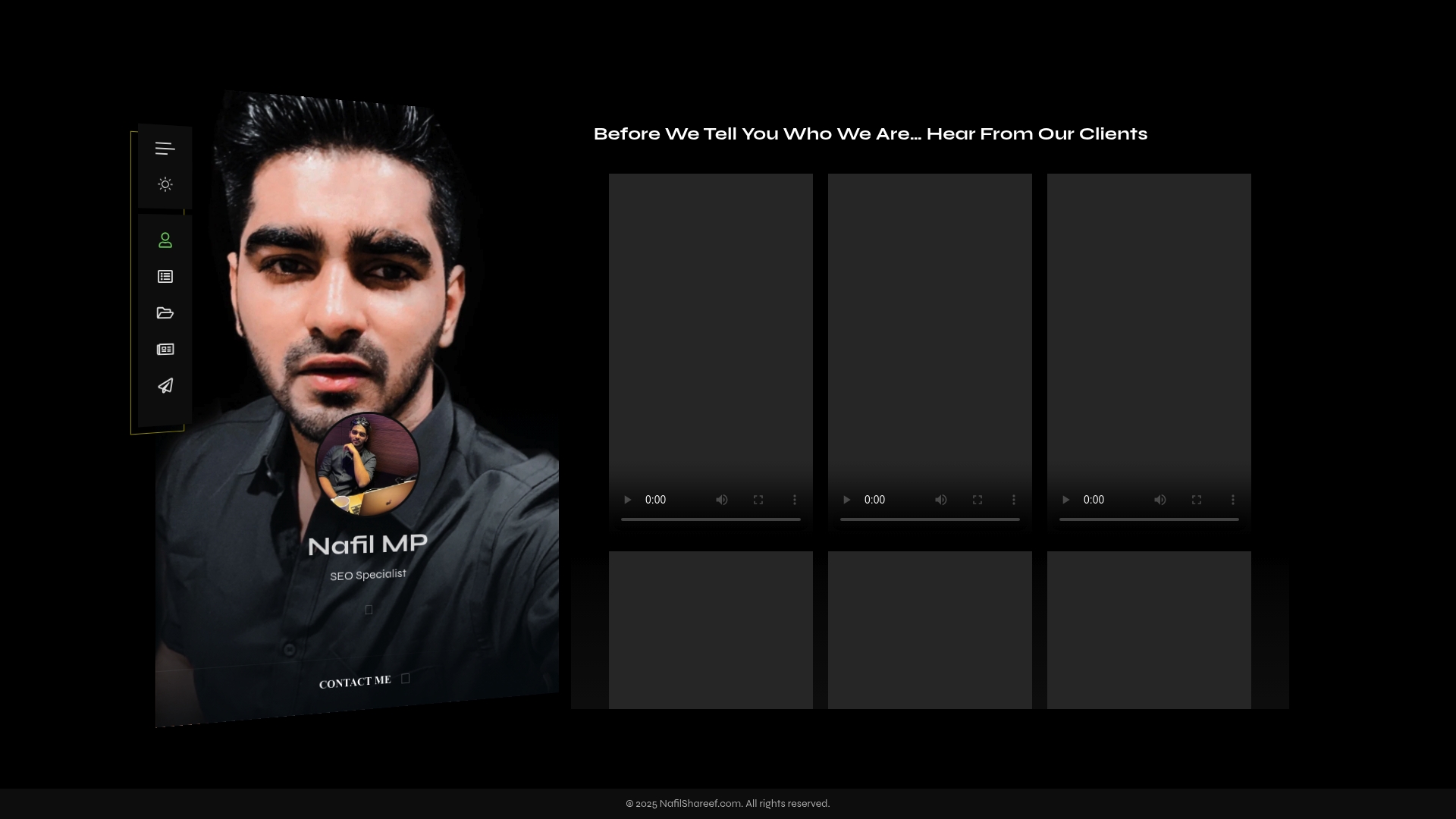Open the blog newspaper icon in sidebar

(x=165, y=350)
